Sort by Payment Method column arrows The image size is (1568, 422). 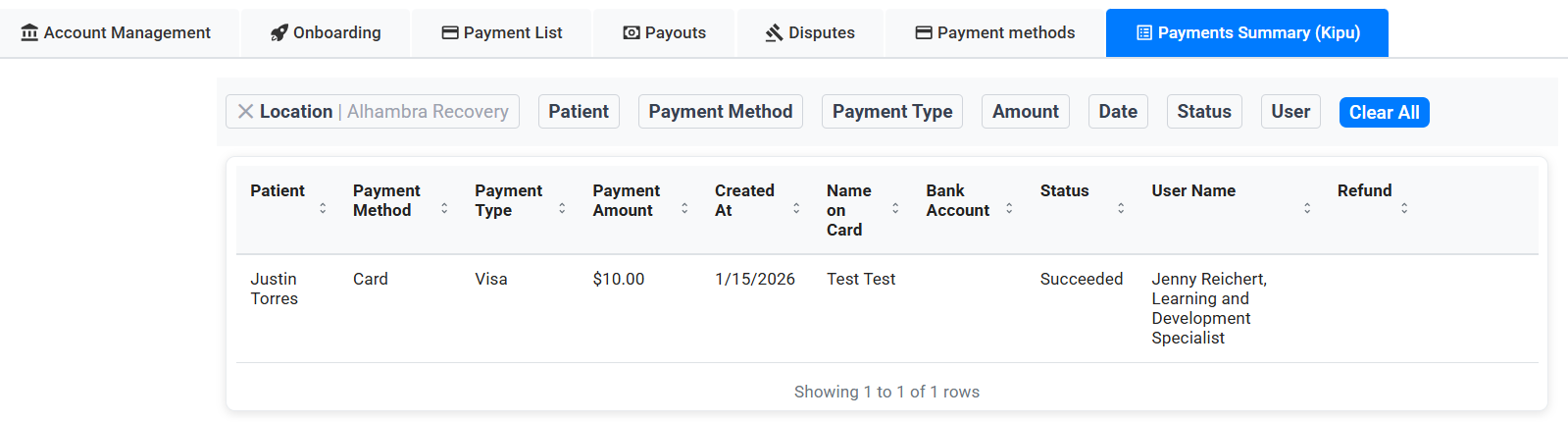[x=444, y=208]
